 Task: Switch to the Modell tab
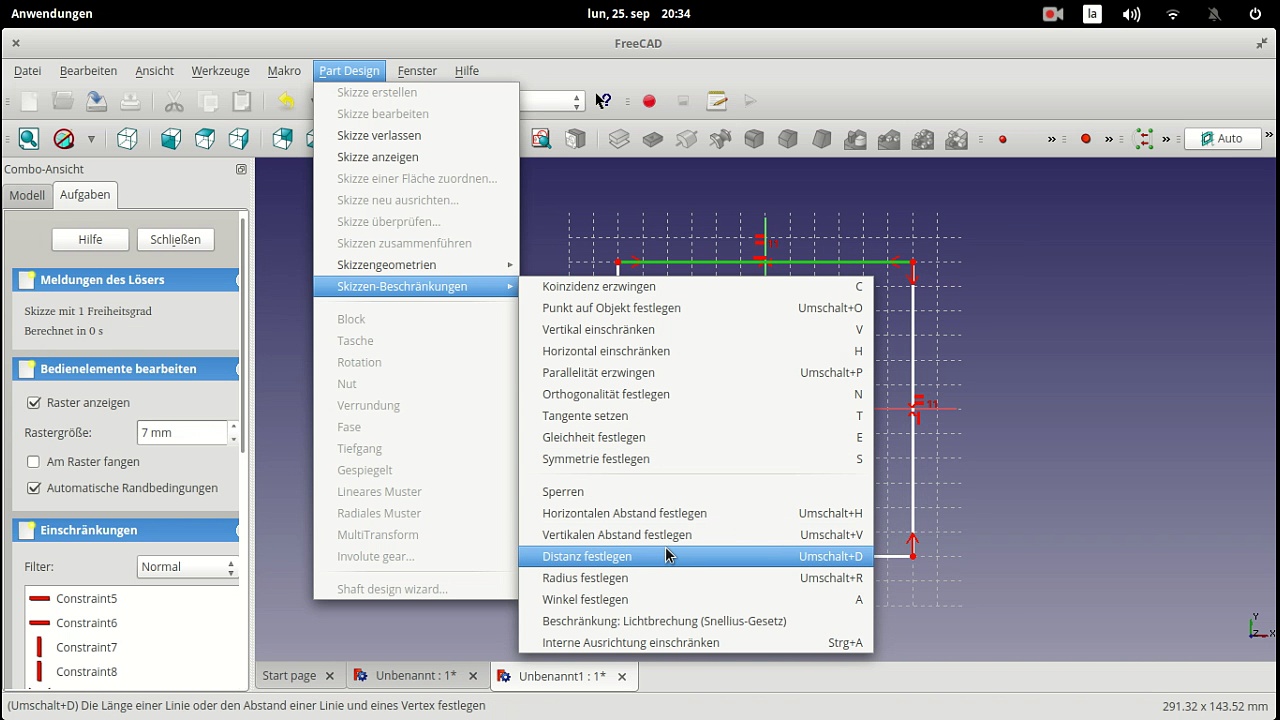tap(27, 195)
